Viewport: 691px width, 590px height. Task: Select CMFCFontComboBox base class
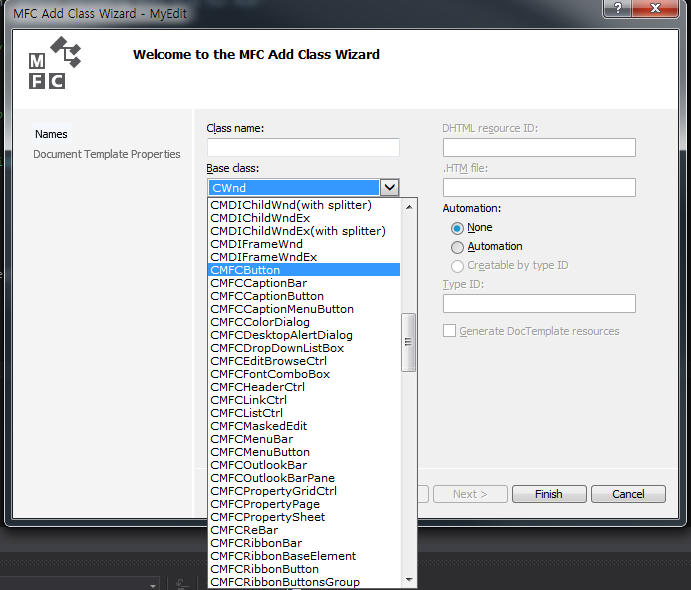click(x=304, y=374)
